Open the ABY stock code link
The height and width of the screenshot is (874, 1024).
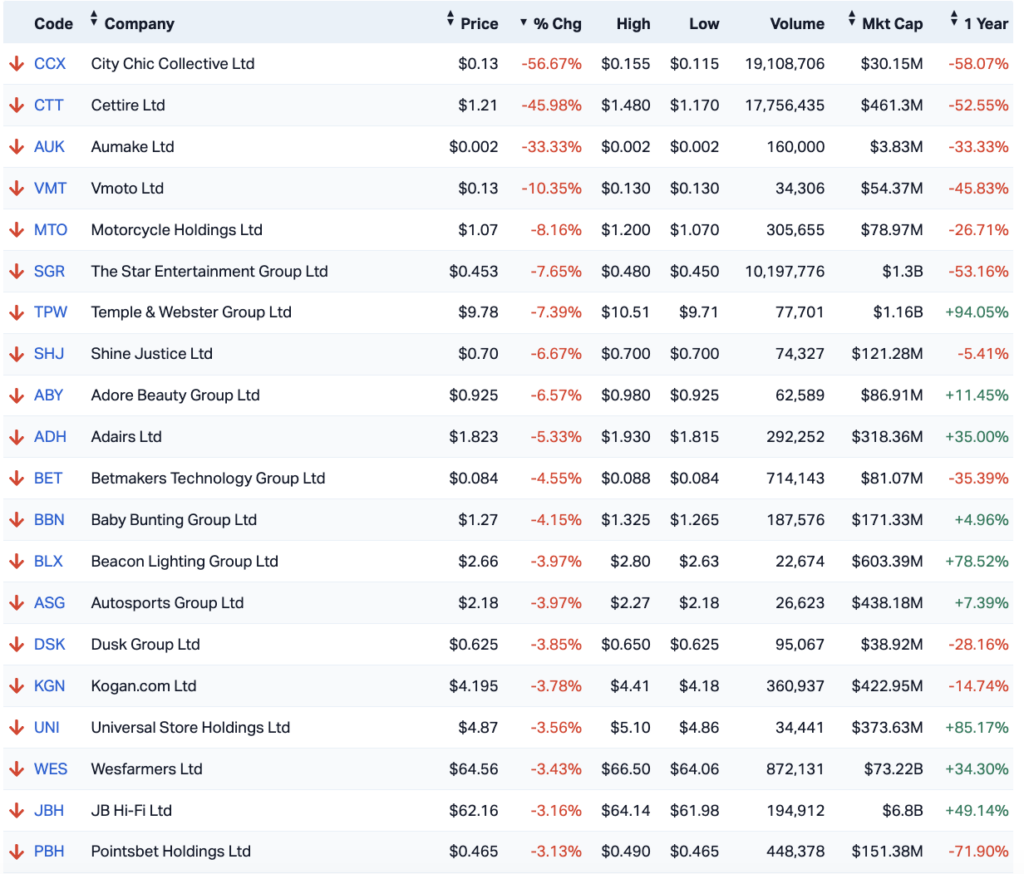point(48,395)
